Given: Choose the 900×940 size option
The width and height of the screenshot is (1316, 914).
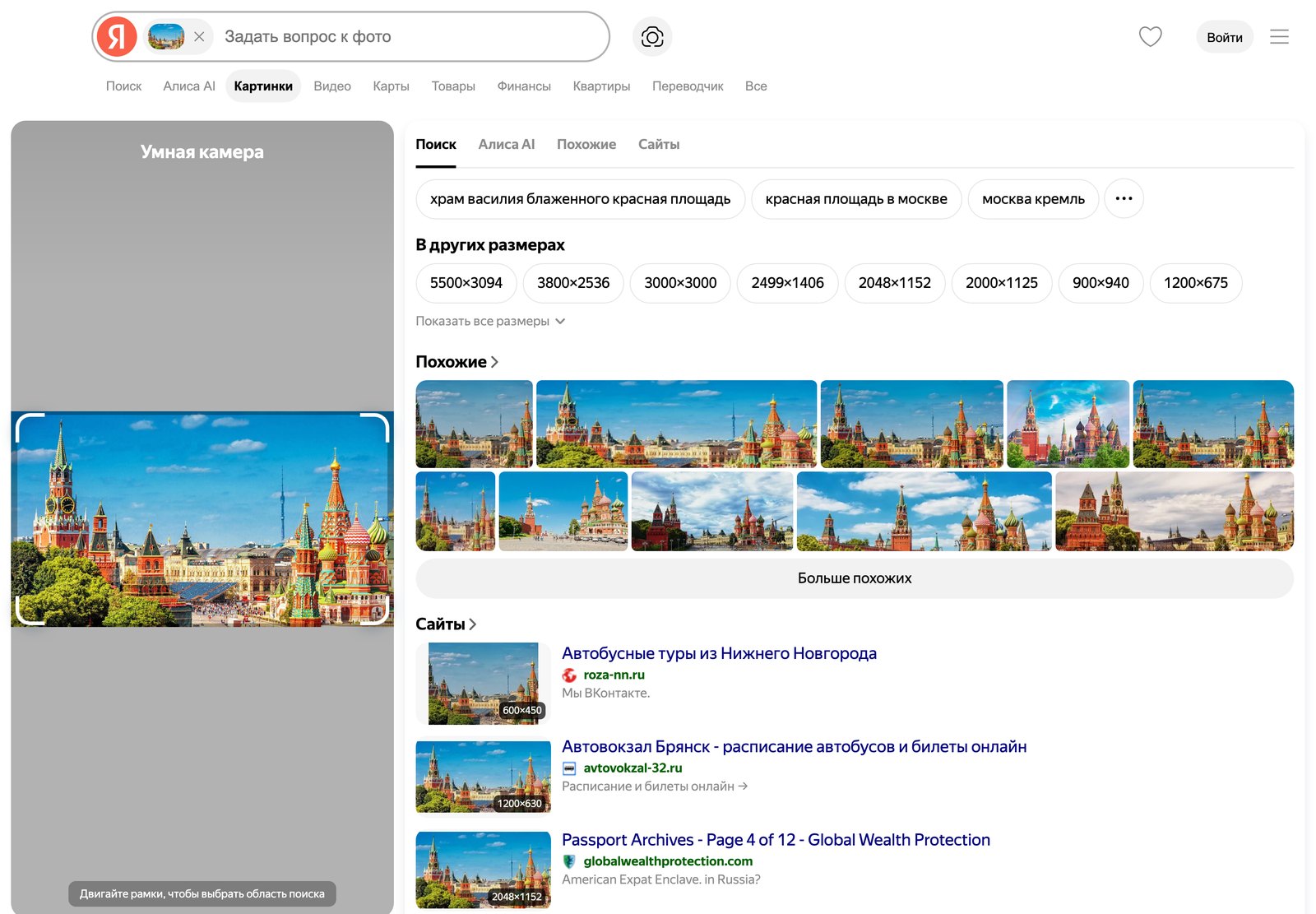Looking at the screenshot, I should 1101,283.
